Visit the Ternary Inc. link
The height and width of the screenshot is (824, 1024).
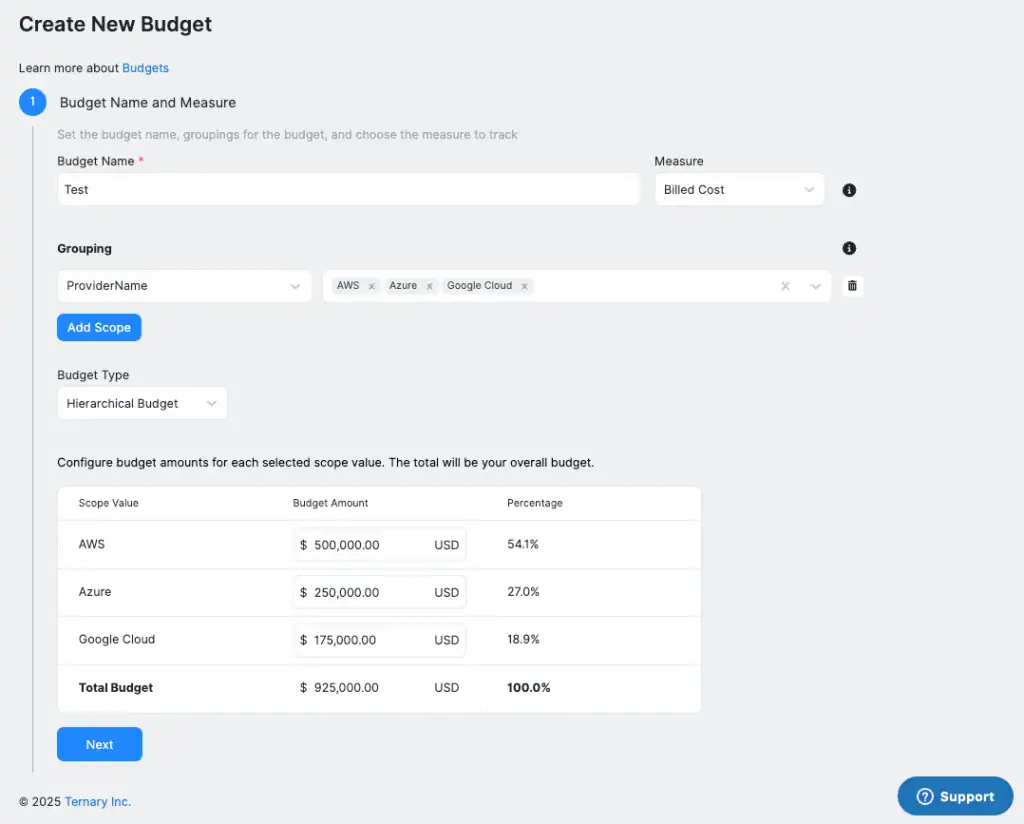(97, 801)
